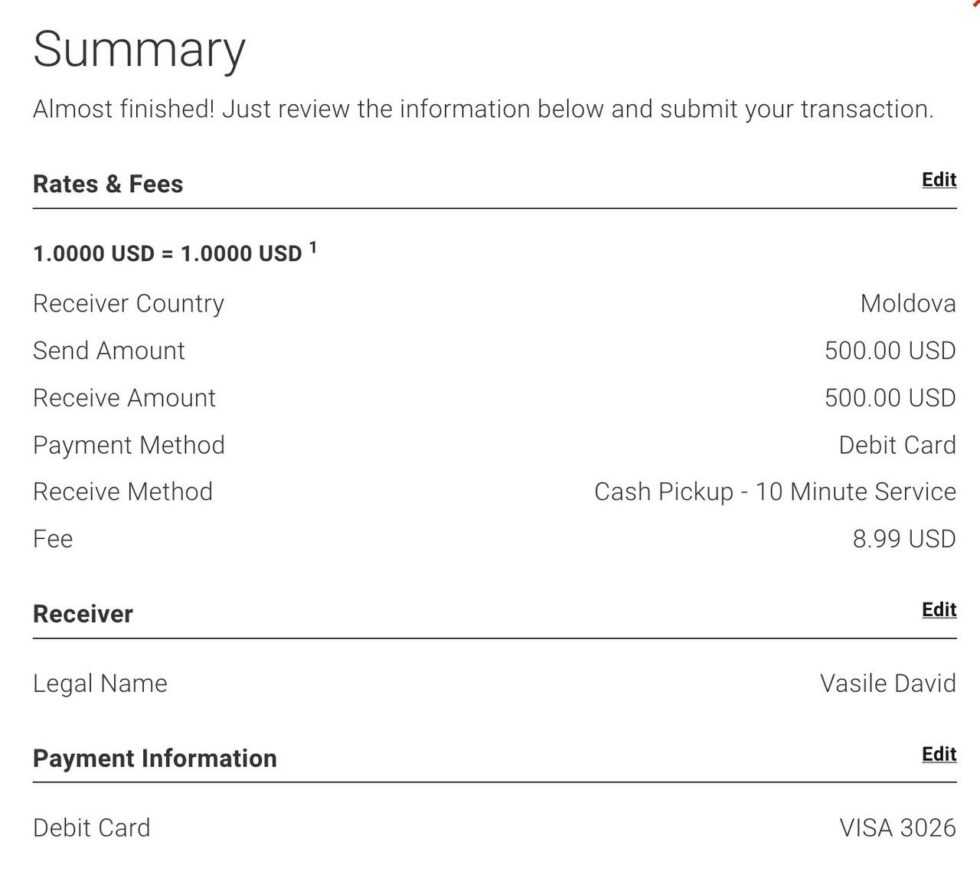
Task: Click the 1.0000 USD exchange rate line
Action: (166, 254)
